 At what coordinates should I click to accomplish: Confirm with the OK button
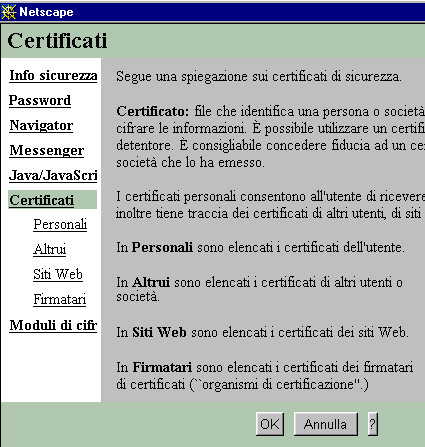pos(270,424)
